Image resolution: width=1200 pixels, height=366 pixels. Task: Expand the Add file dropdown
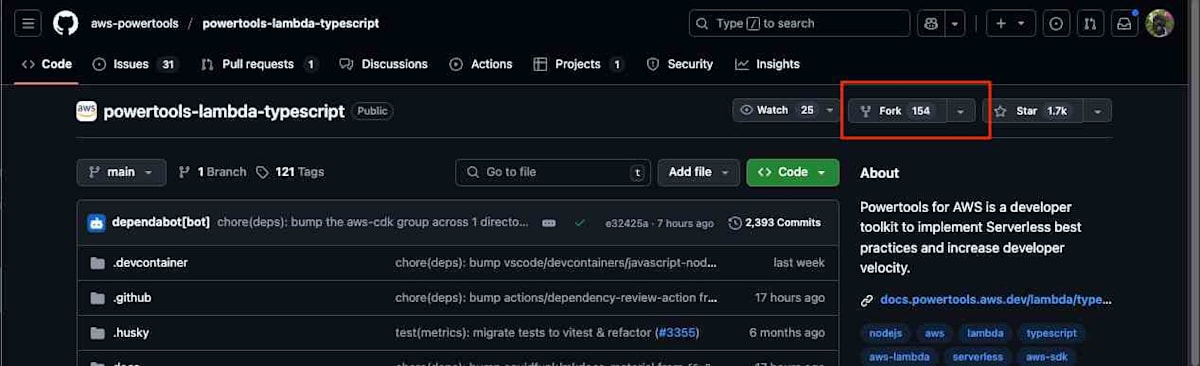(698, 172)
